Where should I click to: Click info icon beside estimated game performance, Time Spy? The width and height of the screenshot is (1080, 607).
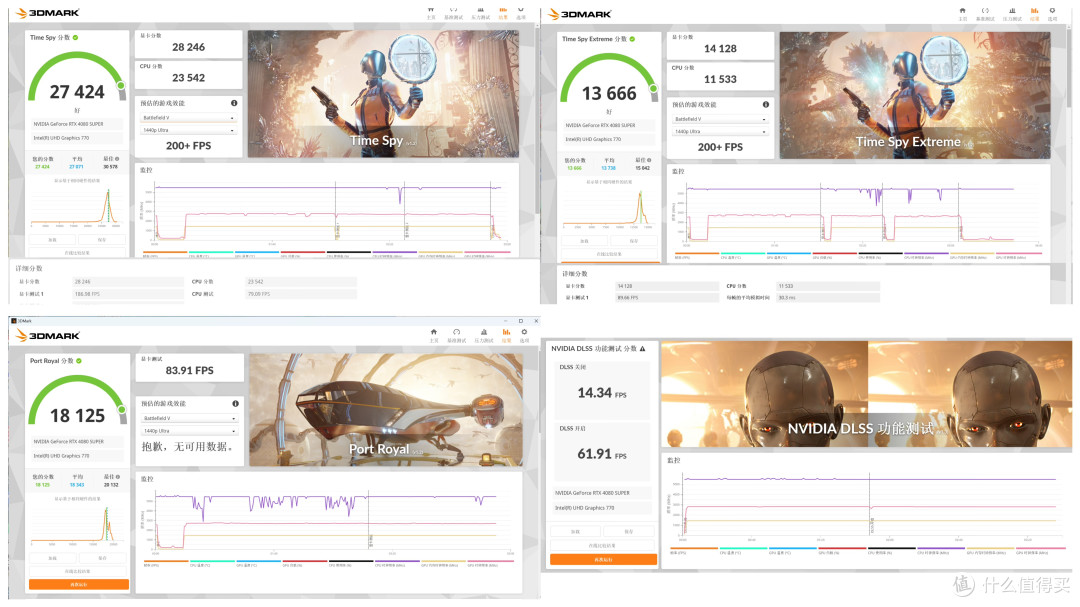(233, 103)
